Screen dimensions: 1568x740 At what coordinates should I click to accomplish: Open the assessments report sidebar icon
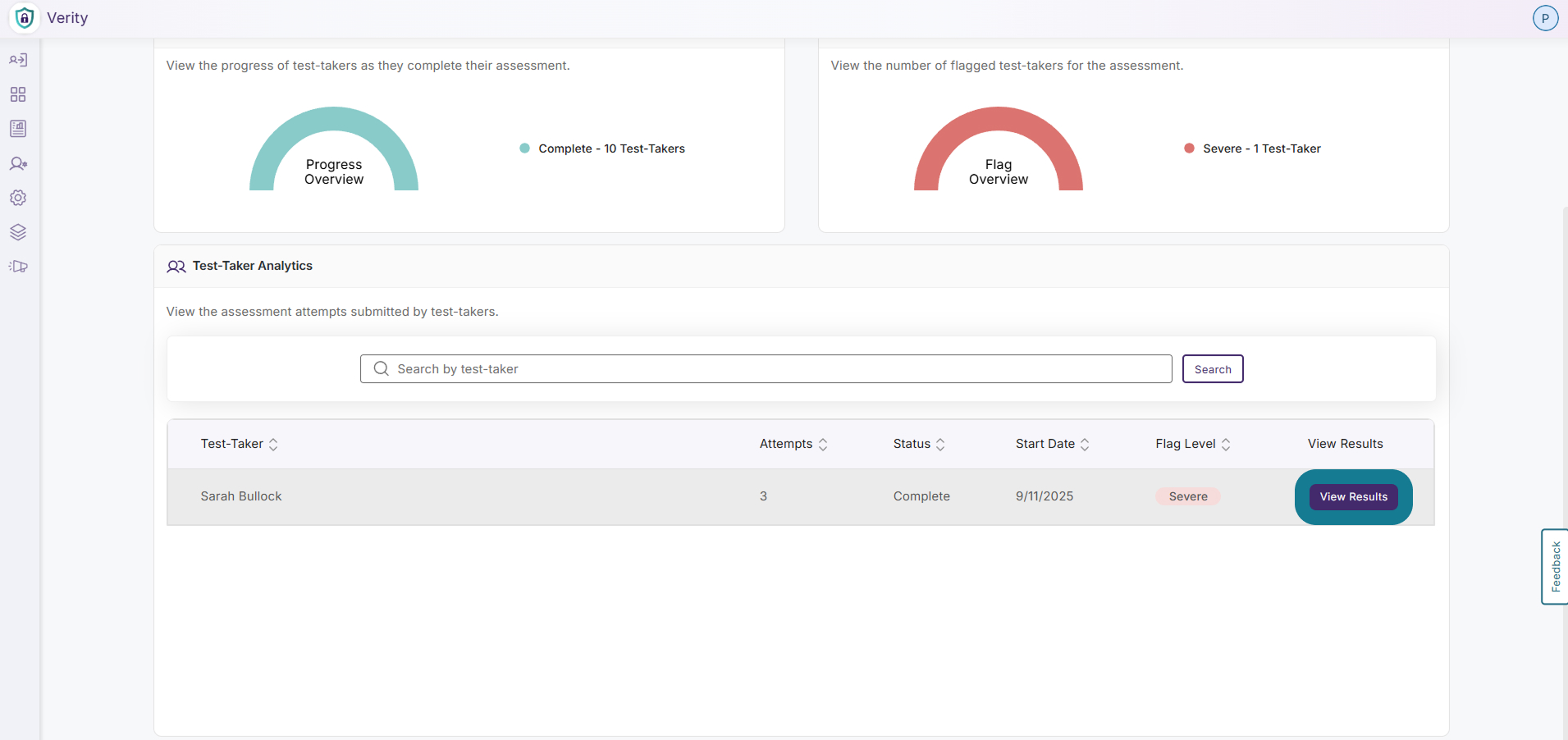pyautogui.click(x=18, y=129)
